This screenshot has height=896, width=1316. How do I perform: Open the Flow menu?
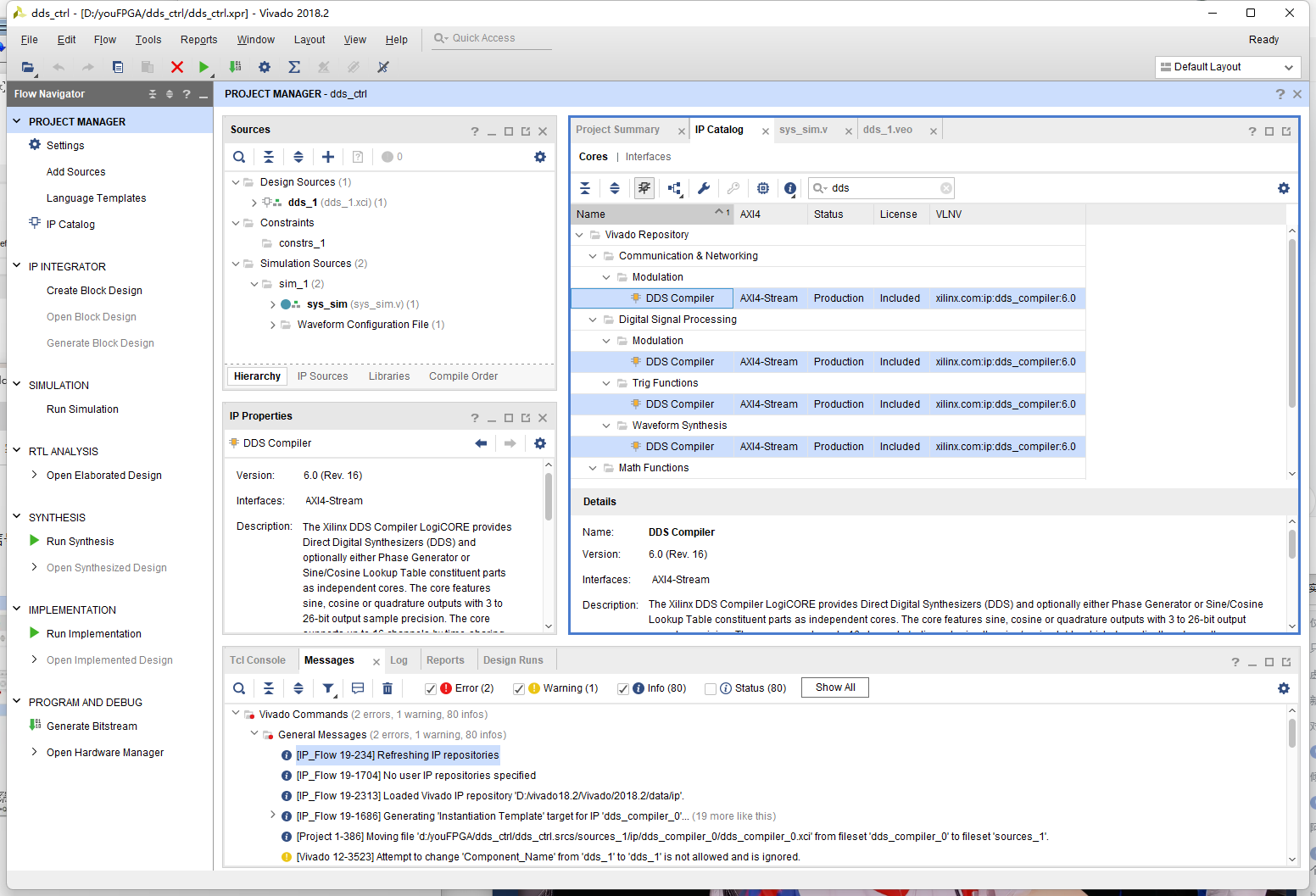(105, 40)
